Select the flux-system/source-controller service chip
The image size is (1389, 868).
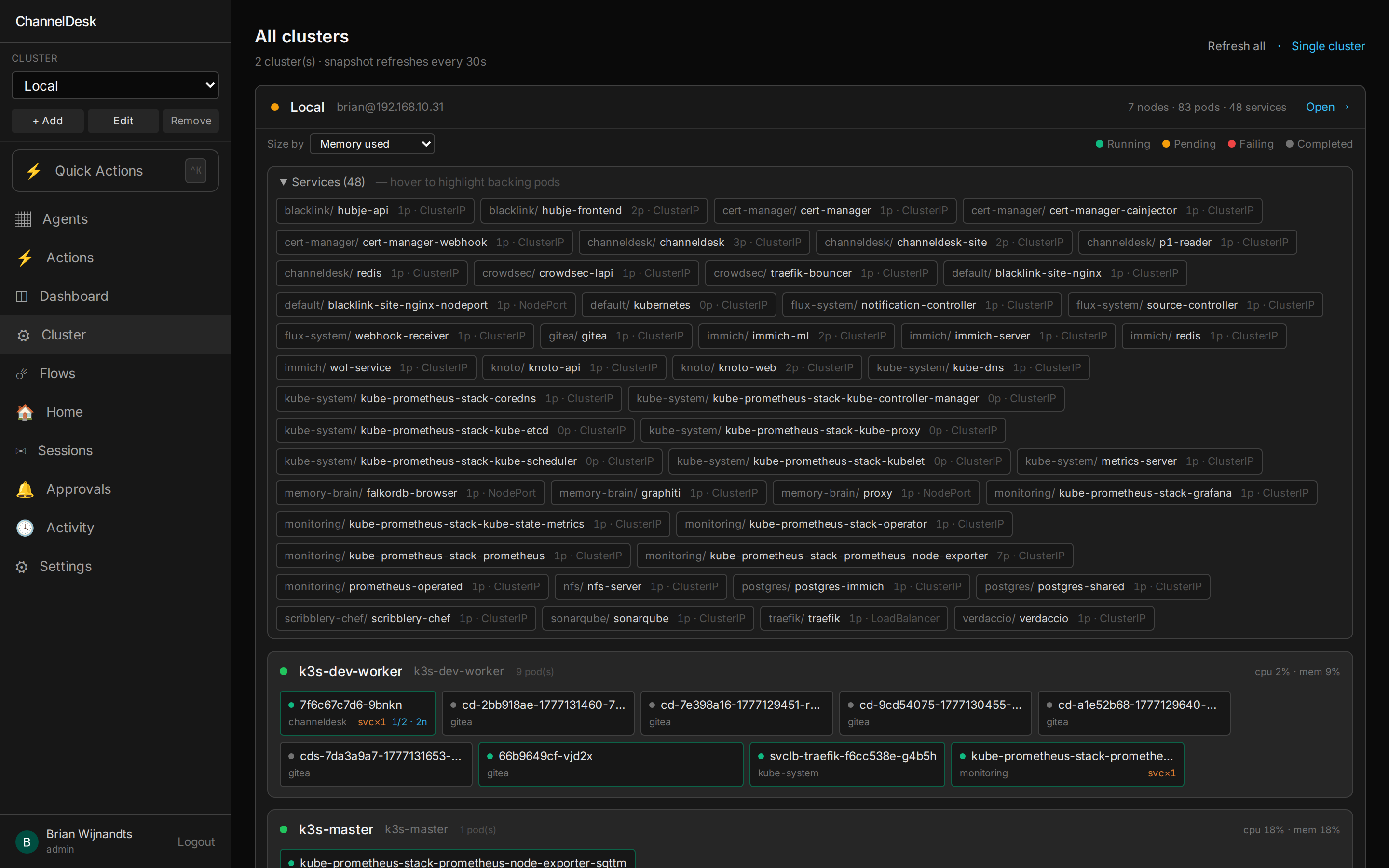click(1195, 305)
